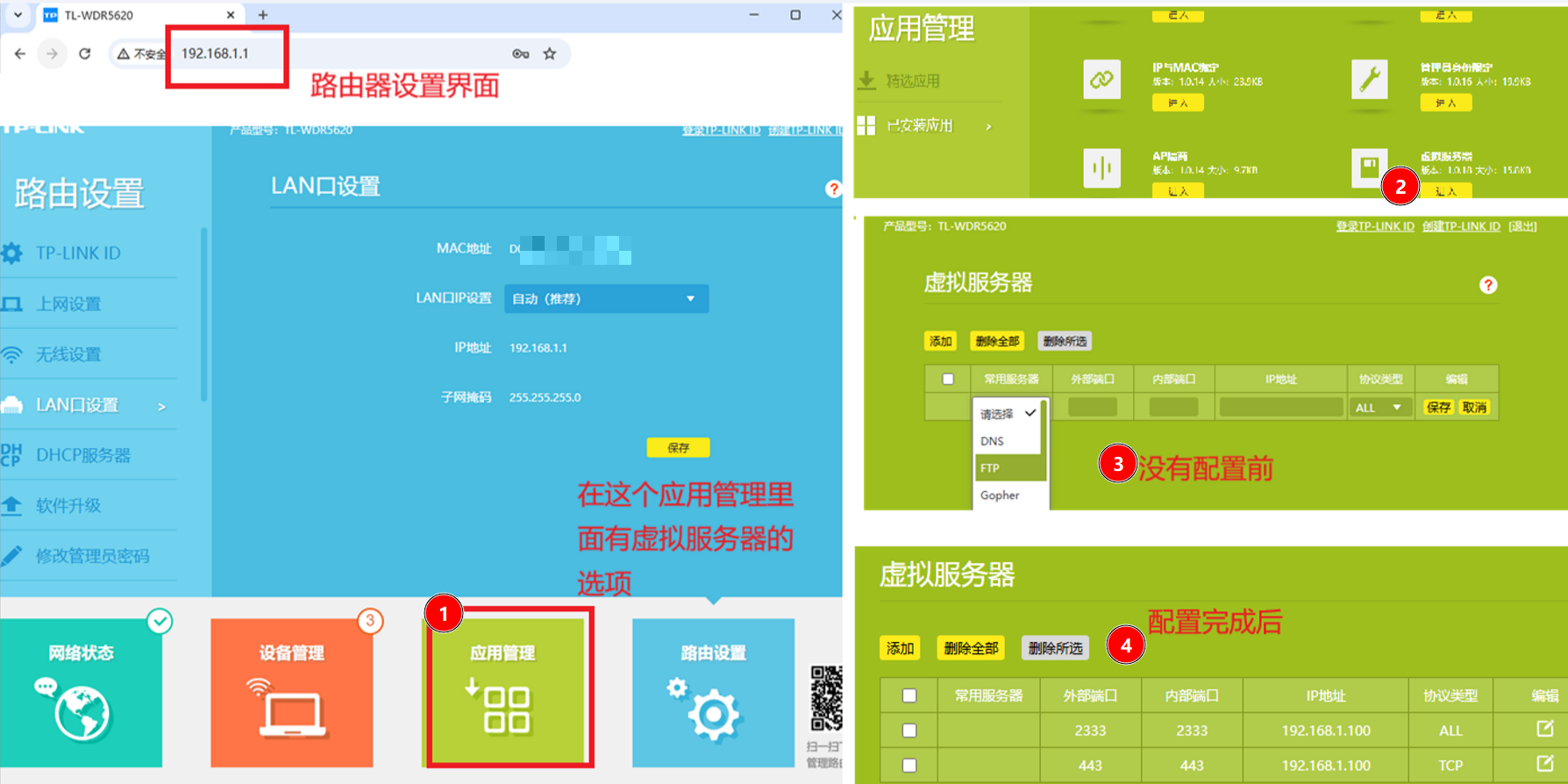The image size is (1568, 784).
Task: Open the 网络状态 network status tile
Action: point(81,692)
